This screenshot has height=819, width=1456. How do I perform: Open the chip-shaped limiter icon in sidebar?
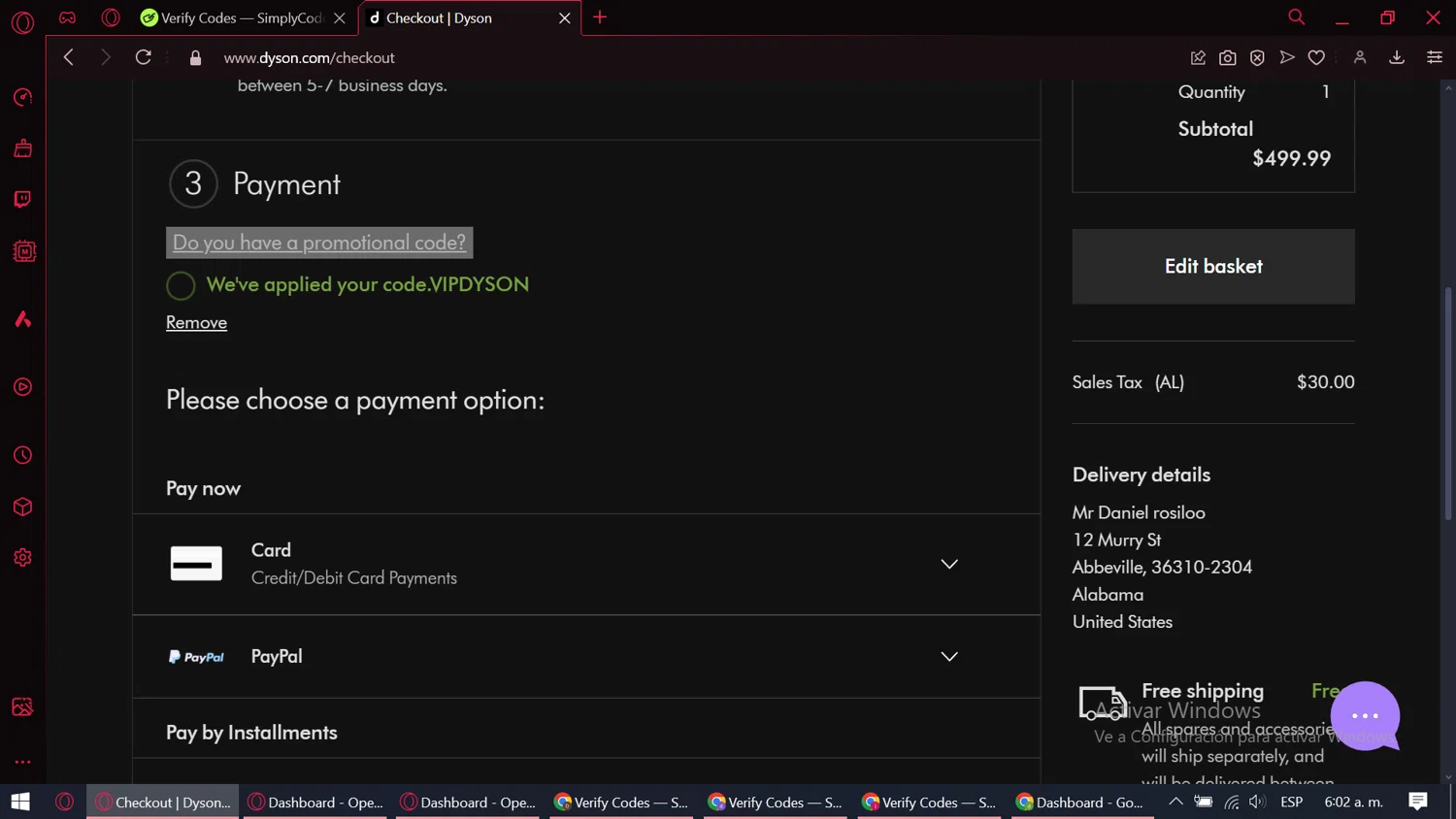coord(23,251)
